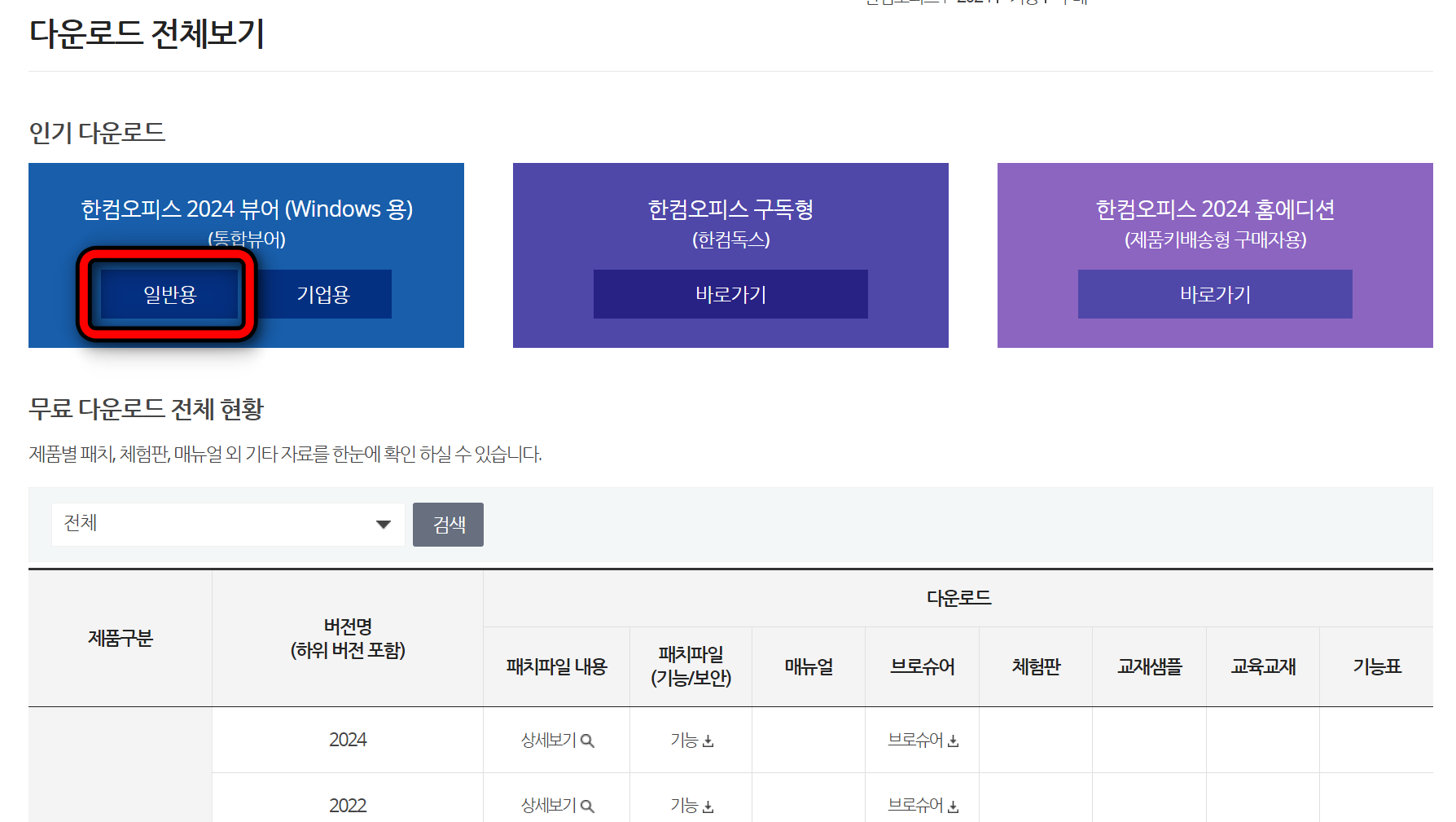Open 바로가기 under 한컴오피스 2024 홈에디션
1456x822 pixels.
(1215, 294)
